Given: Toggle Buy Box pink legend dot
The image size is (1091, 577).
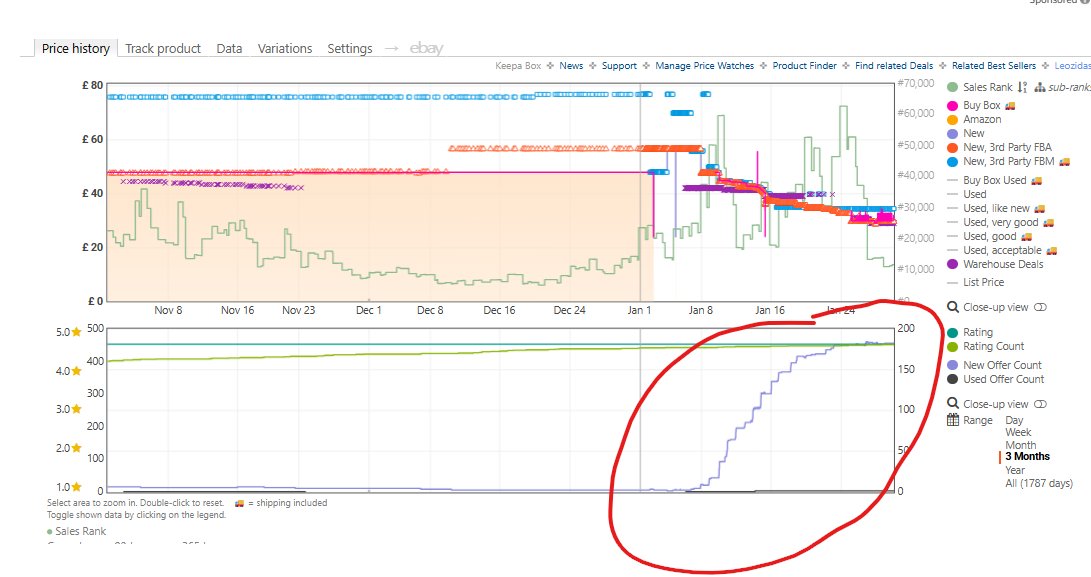Looking at the screenshot, I should pos(952,106).
